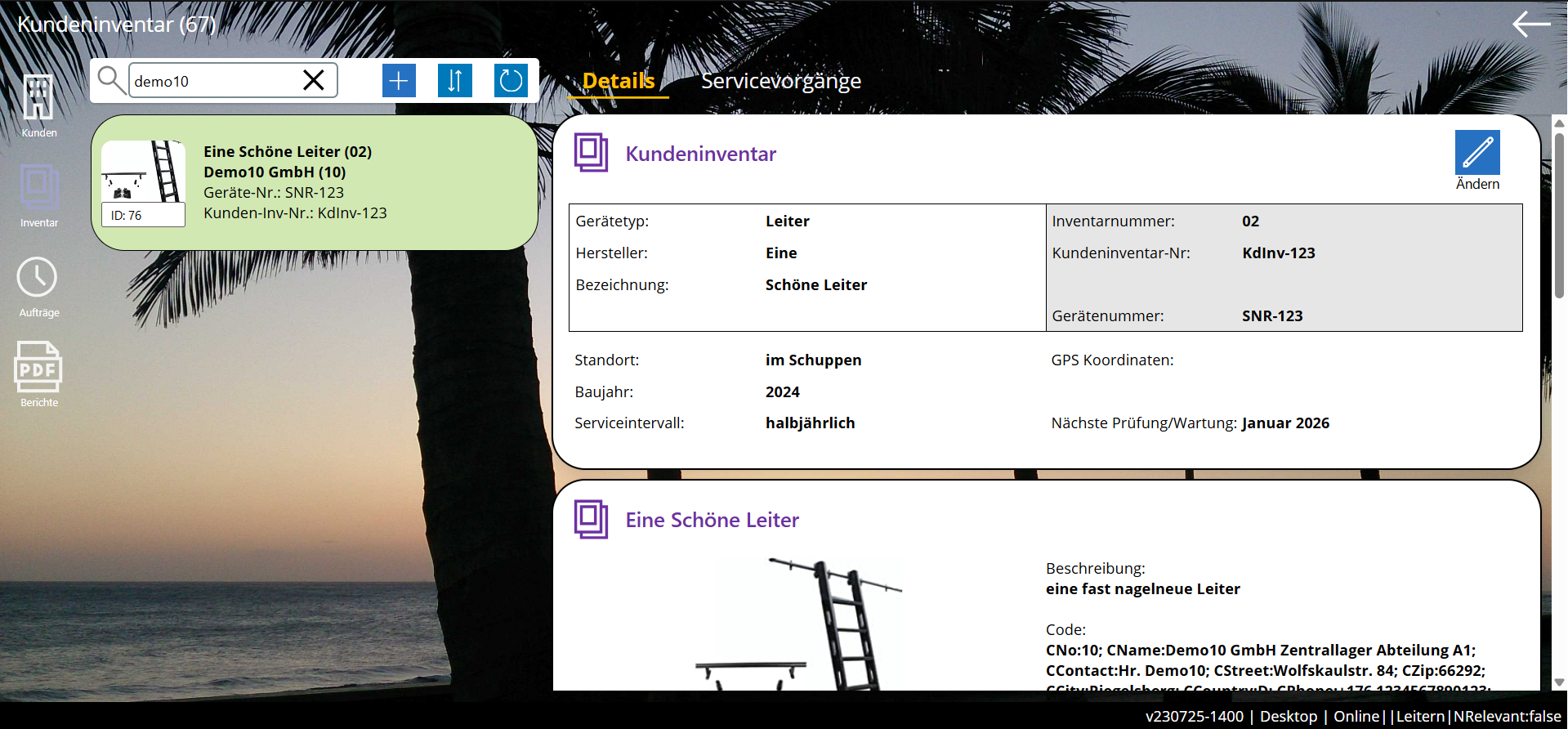Click the ladder thumbnail in the list card
Image resolution: width=1568 pixels, height=729 pixels.
click(x=143, y=171)
